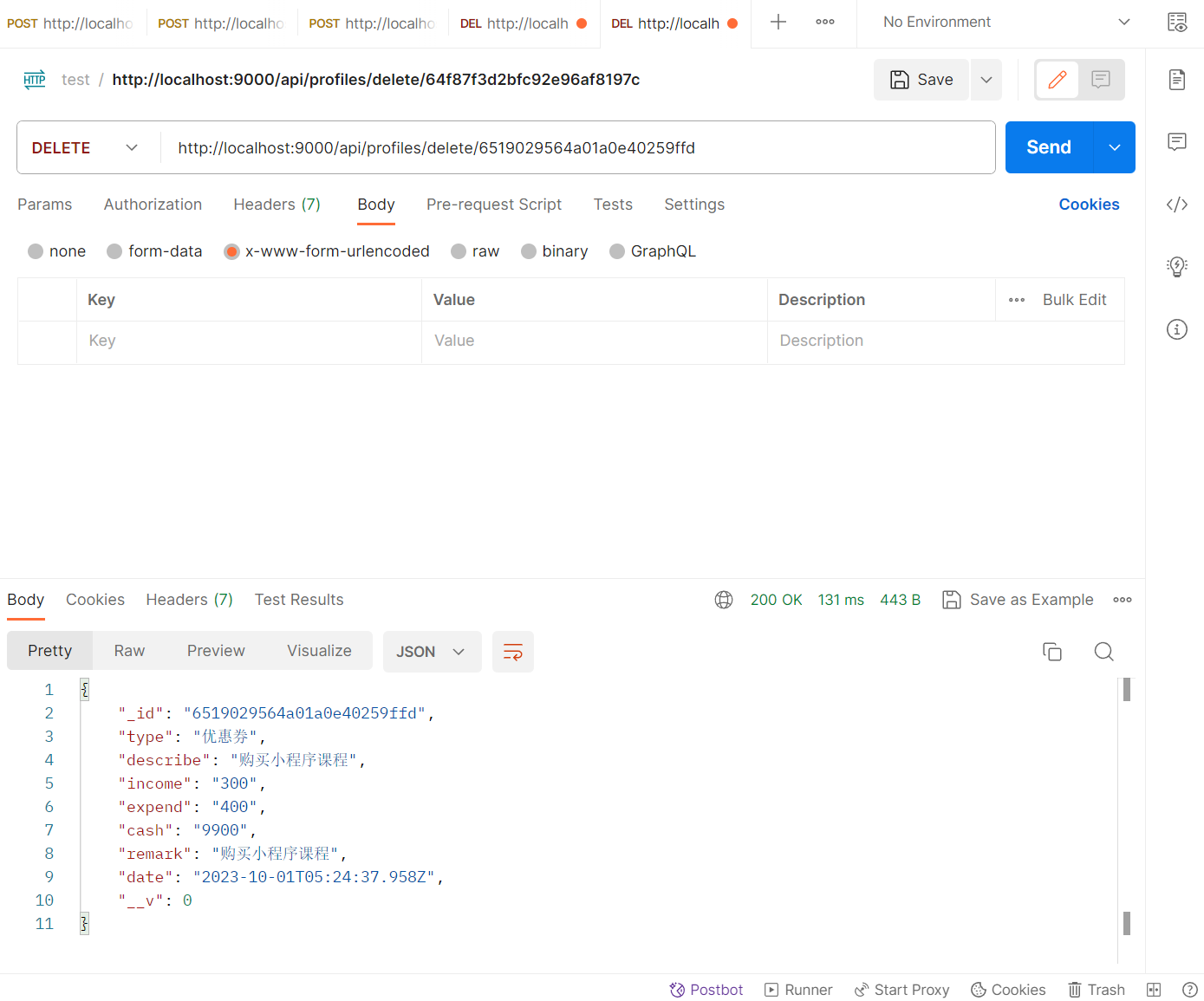Open the Test Results response tab
The width and height of the screenshot is (1204, 1001).
point(298,600)
